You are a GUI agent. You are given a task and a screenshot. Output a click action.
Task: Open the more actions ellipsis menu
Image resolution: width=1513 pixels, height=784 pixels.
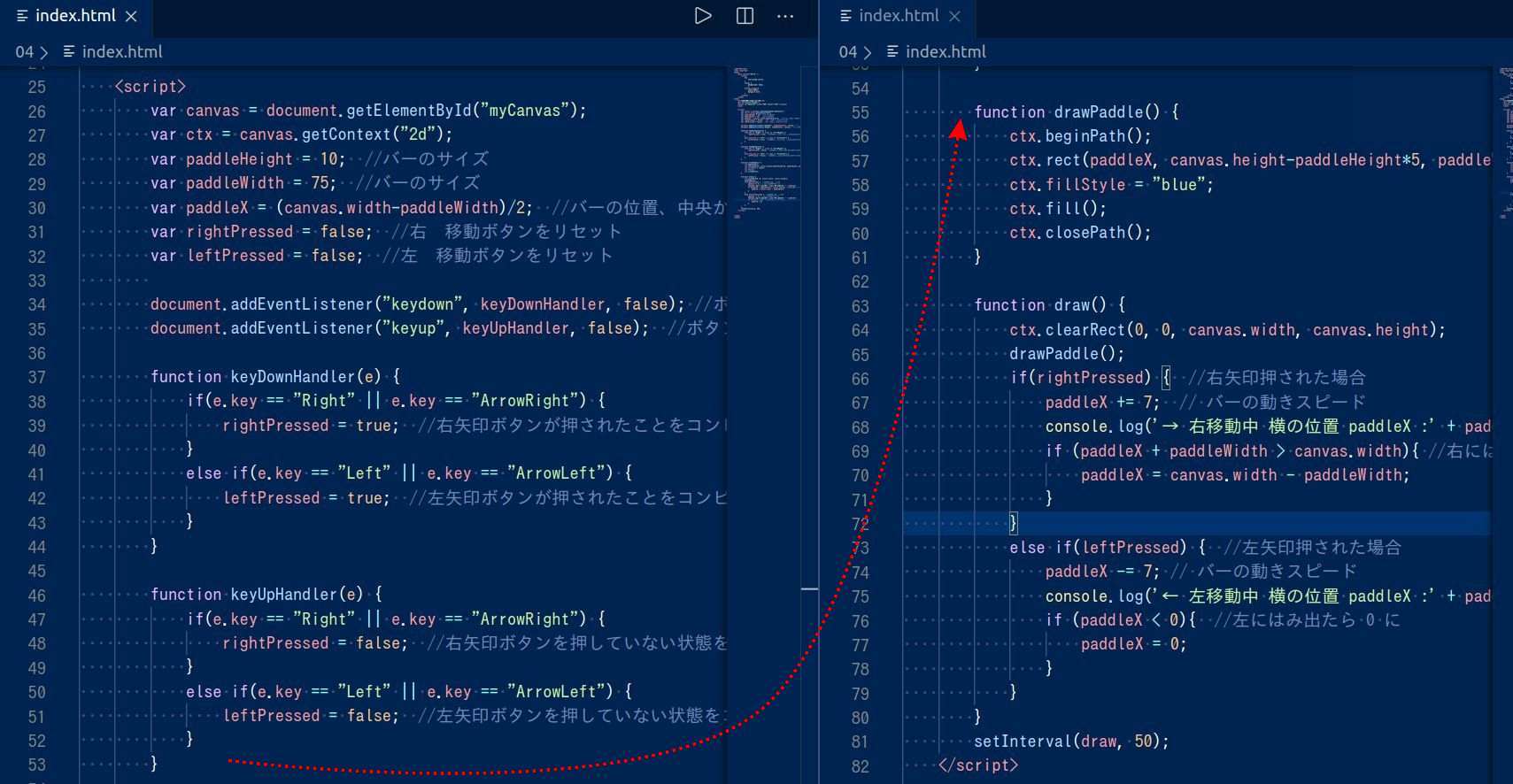point(785,16)
